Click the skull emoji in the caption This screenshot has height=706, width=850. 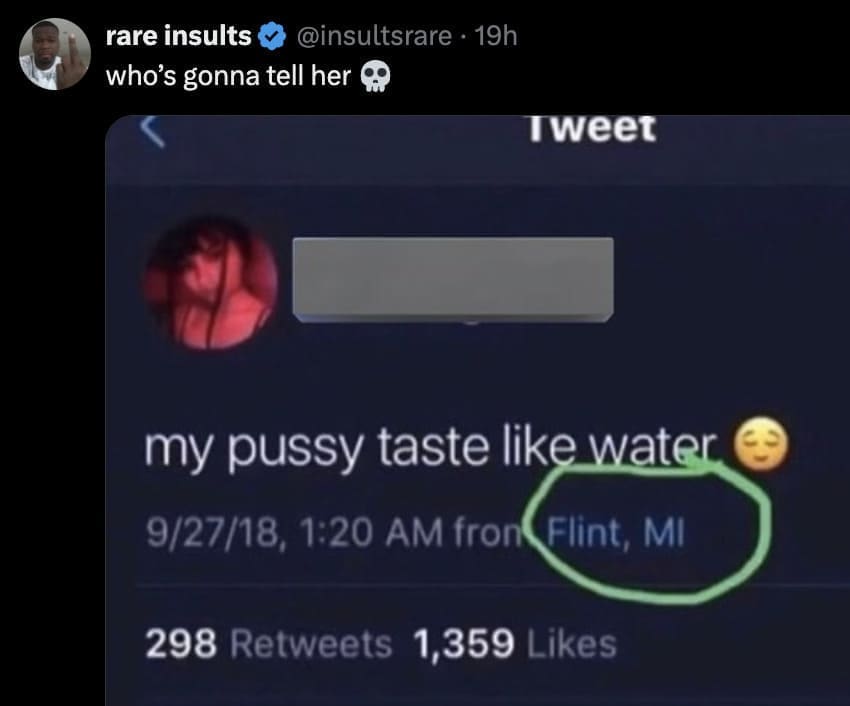375,78
